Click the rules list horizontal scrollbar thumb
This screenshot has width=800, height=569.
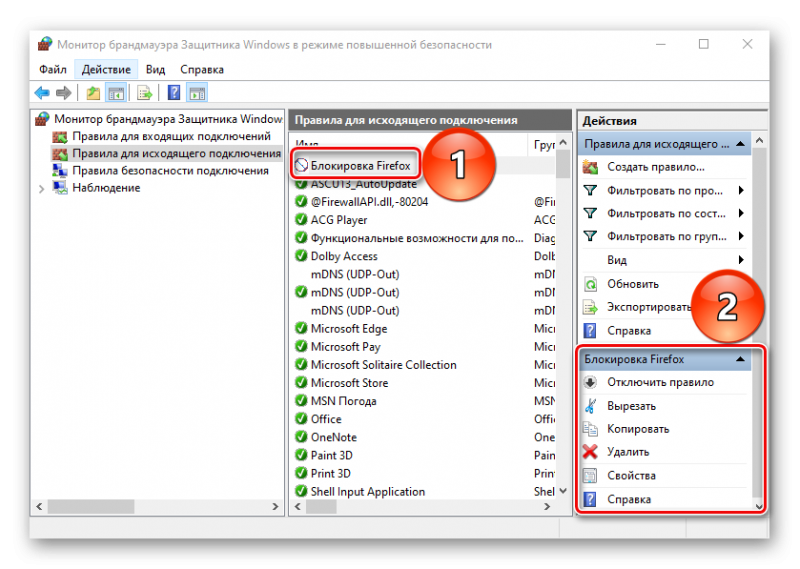[320, 506]
